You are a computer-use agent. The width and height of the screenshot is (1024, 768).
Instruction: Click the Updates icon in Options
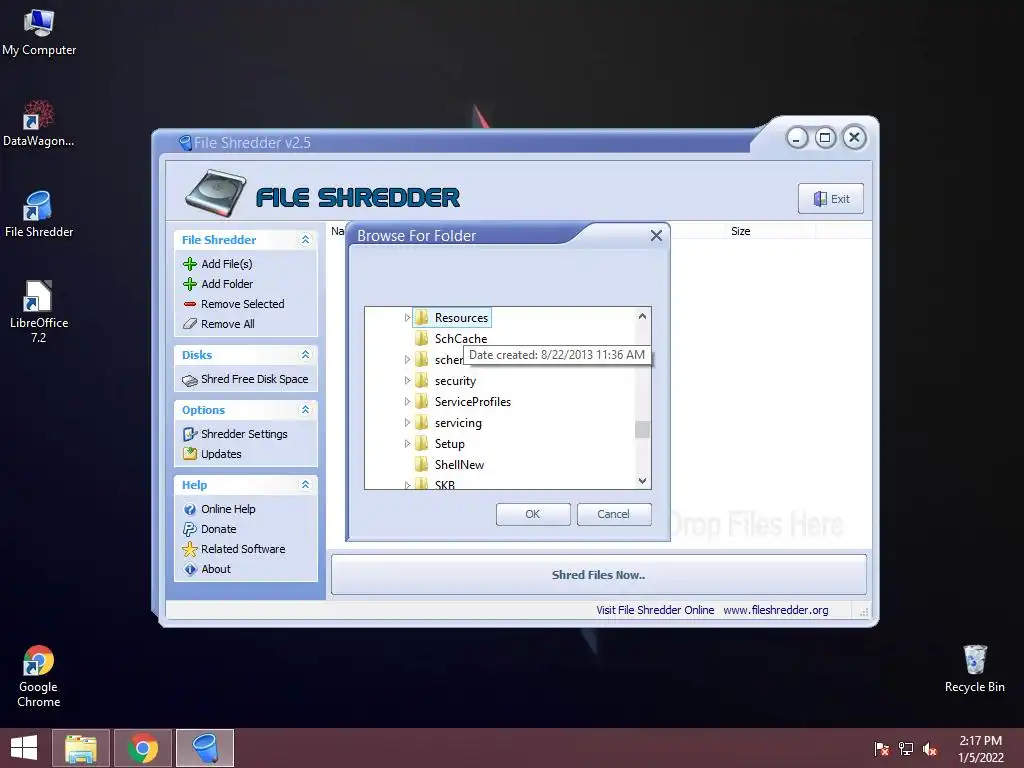click(x=189, y=454)
